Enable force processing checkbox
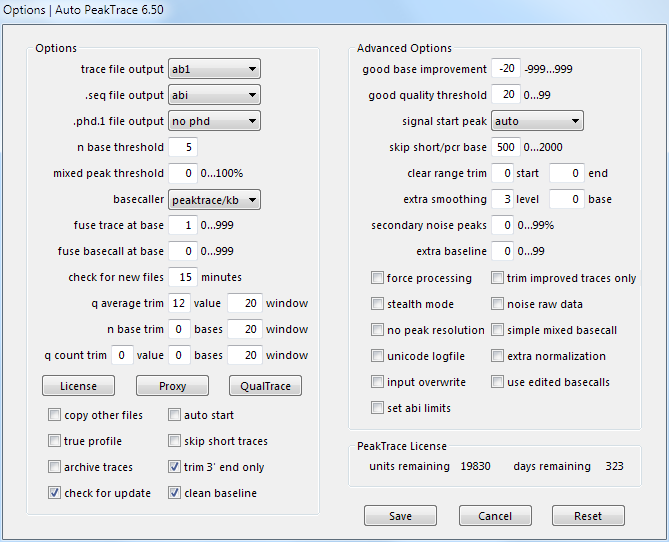The image size is (669, 542). 377,278
